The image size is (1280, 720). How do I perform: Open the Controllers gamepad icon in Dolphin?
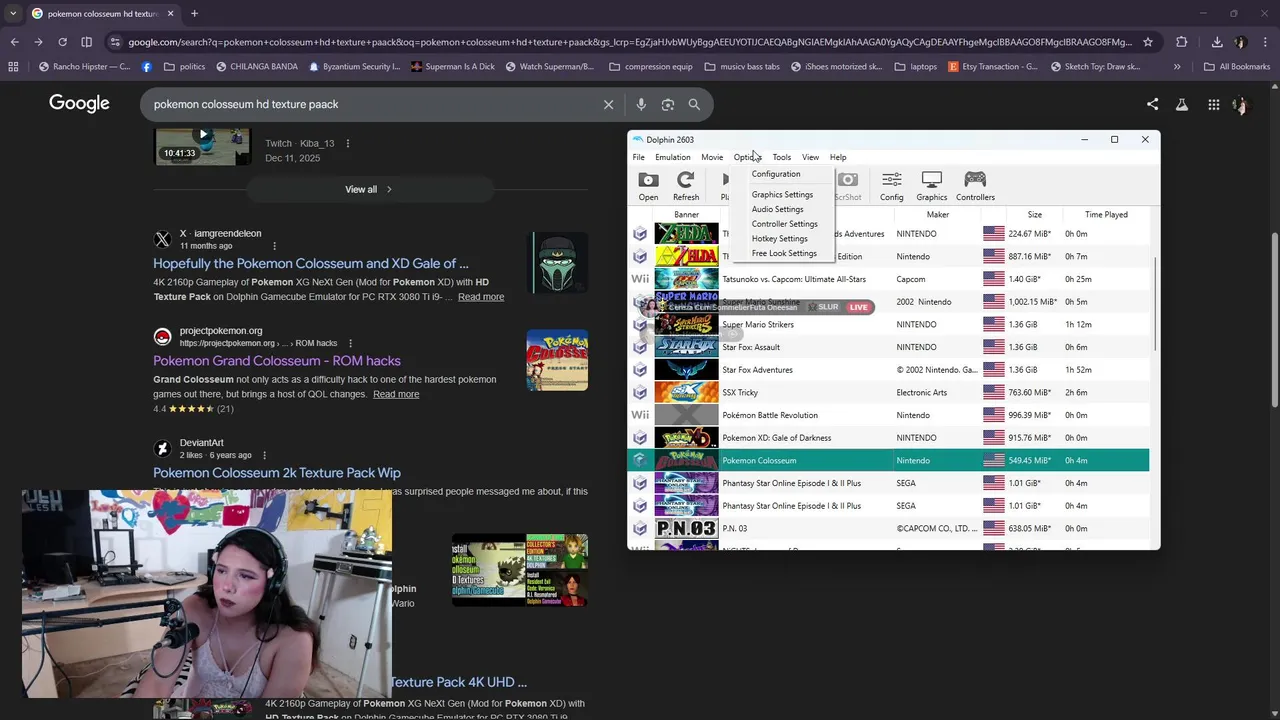click(974, 181)
